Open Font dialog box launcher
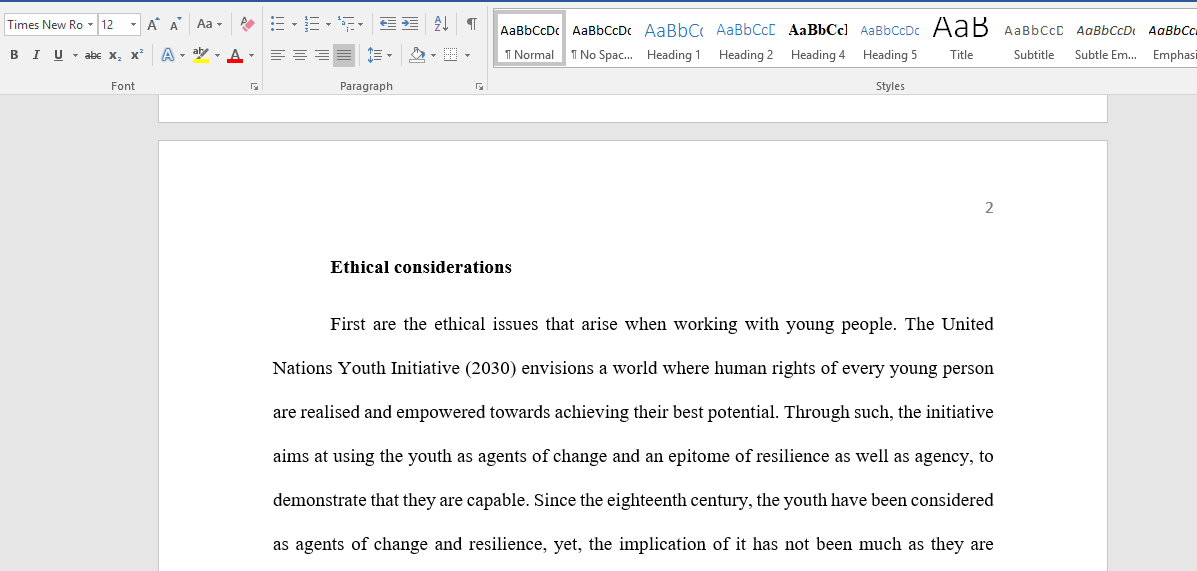Screen dimensions: 1197x571 pos(254,87)
